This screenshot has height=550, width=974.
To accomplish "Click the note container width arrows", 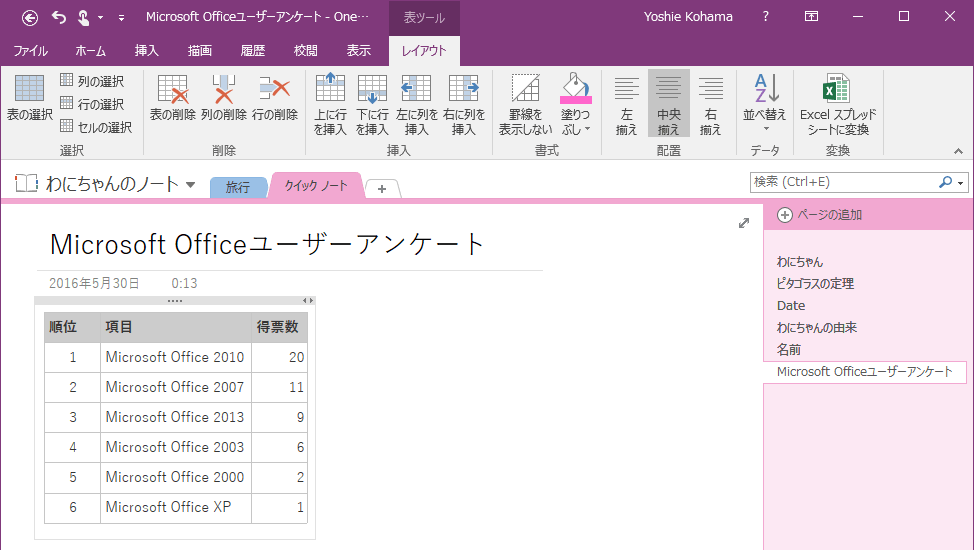I will click(307, 301).
